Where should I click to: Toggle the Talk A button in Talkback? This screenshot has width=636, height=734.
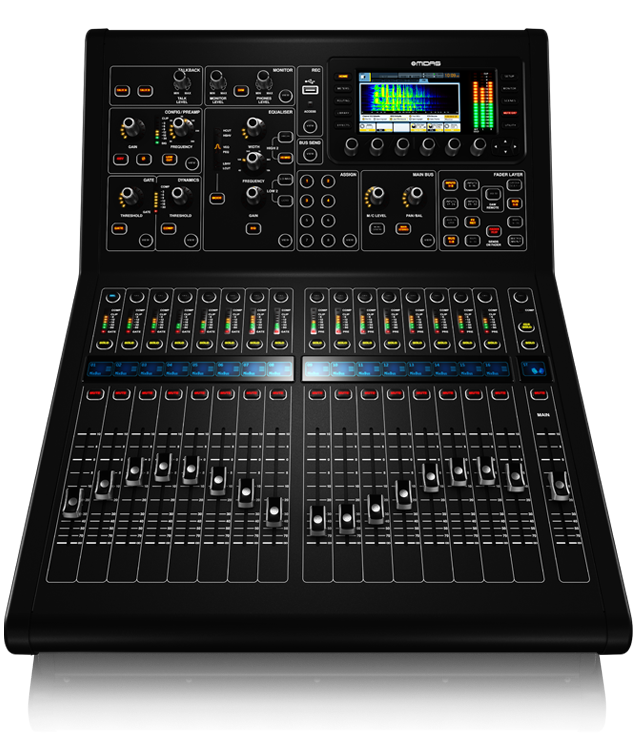point(123,90)
